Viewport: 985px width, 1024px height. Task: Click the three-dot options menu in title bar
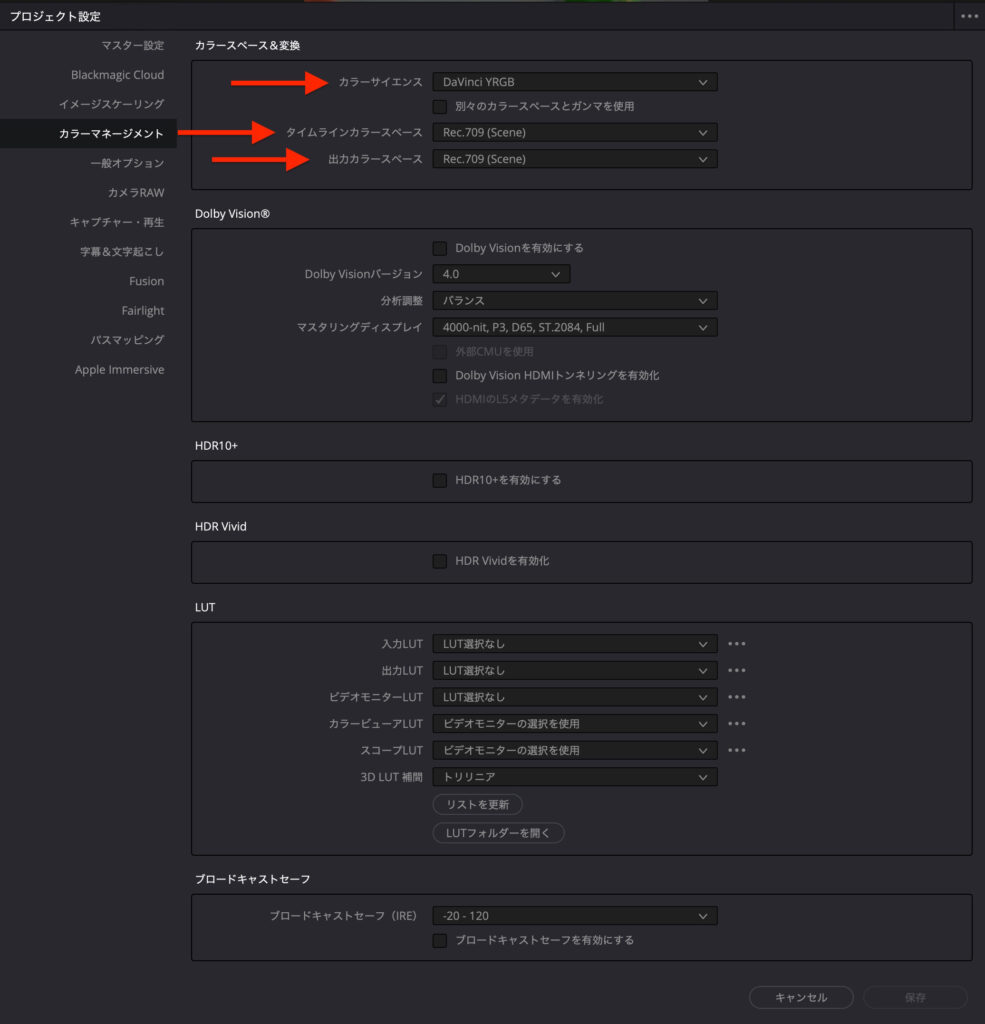tap(968, 16)
